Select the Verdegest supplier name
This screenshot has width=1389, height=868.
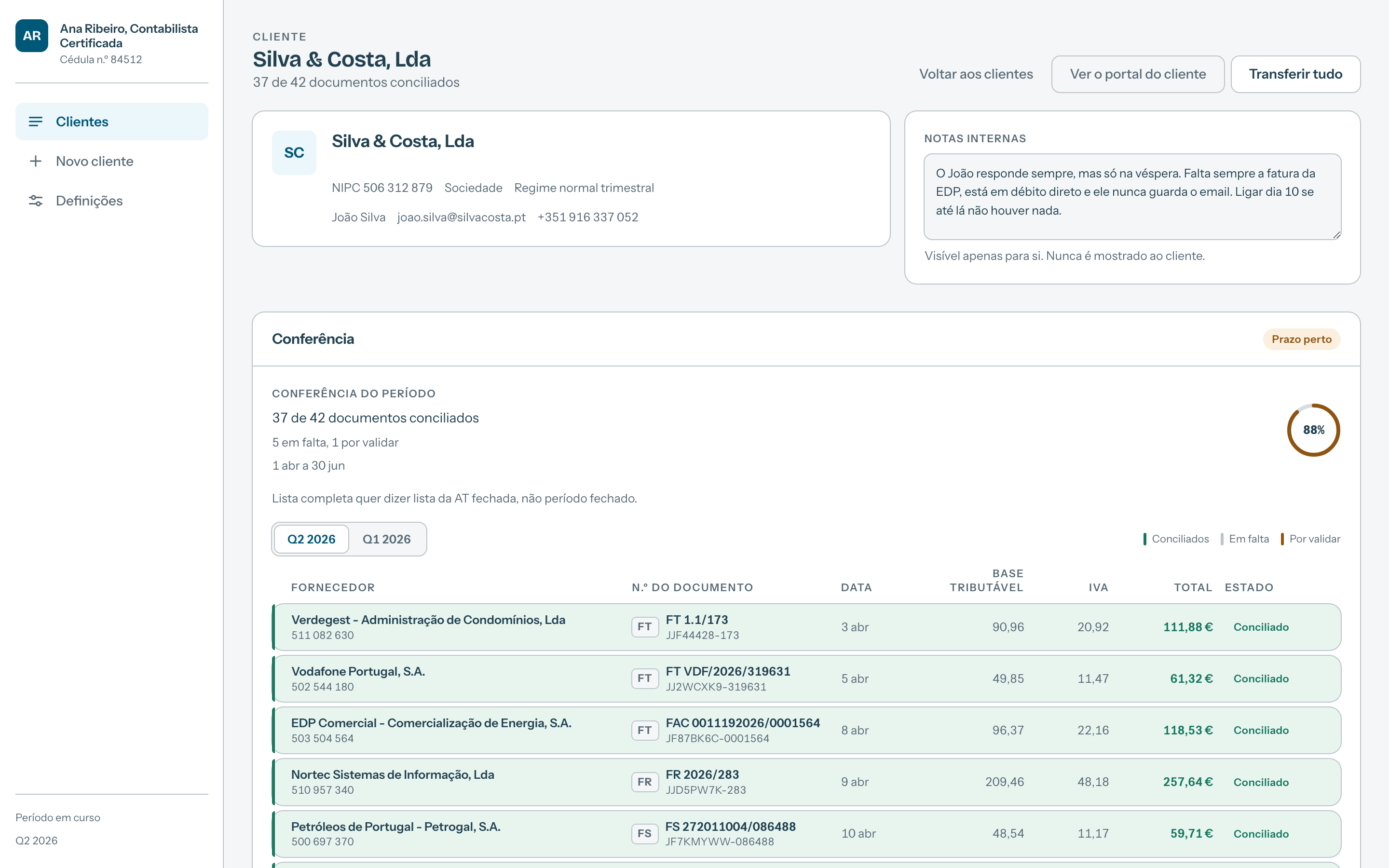(x=428, y=620)
